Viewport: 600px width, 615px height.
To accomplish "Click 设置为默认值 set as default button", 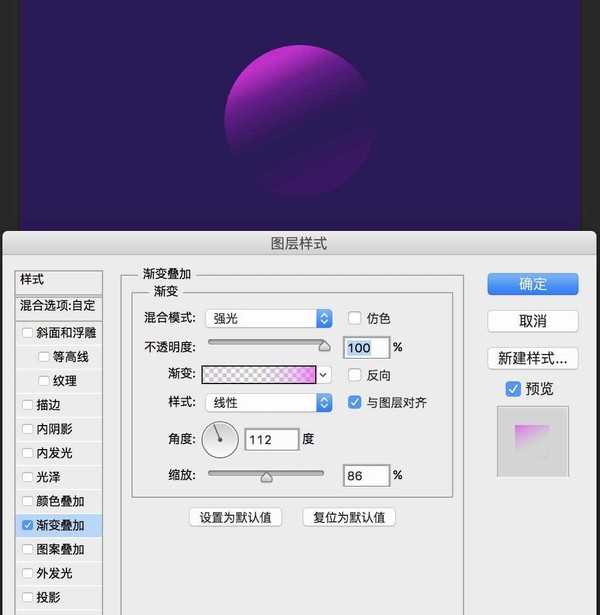I will coord(235,517).
